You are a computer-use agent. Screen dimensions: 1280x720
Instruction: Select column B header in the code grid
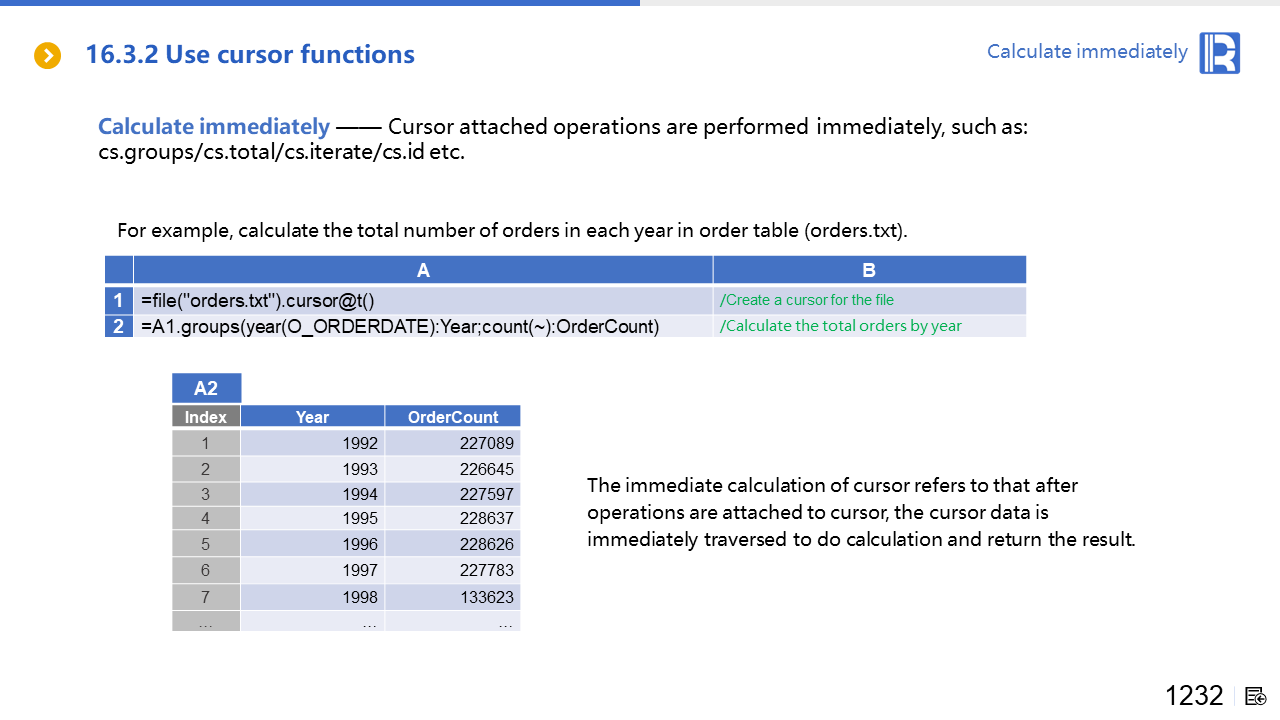[x=869, y=270]
